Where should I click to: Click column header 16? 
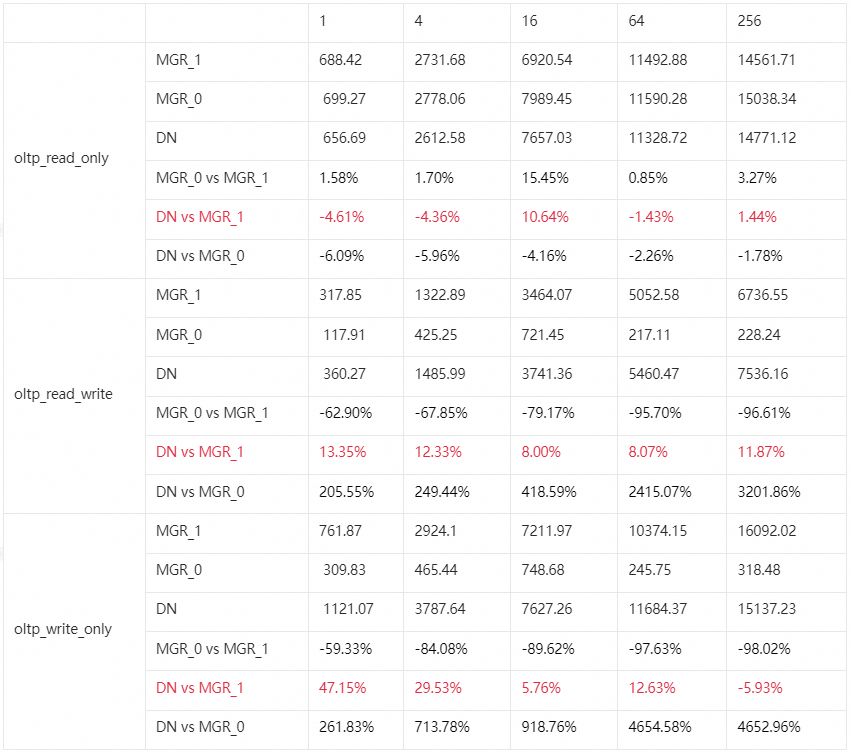tap(530, 21)
